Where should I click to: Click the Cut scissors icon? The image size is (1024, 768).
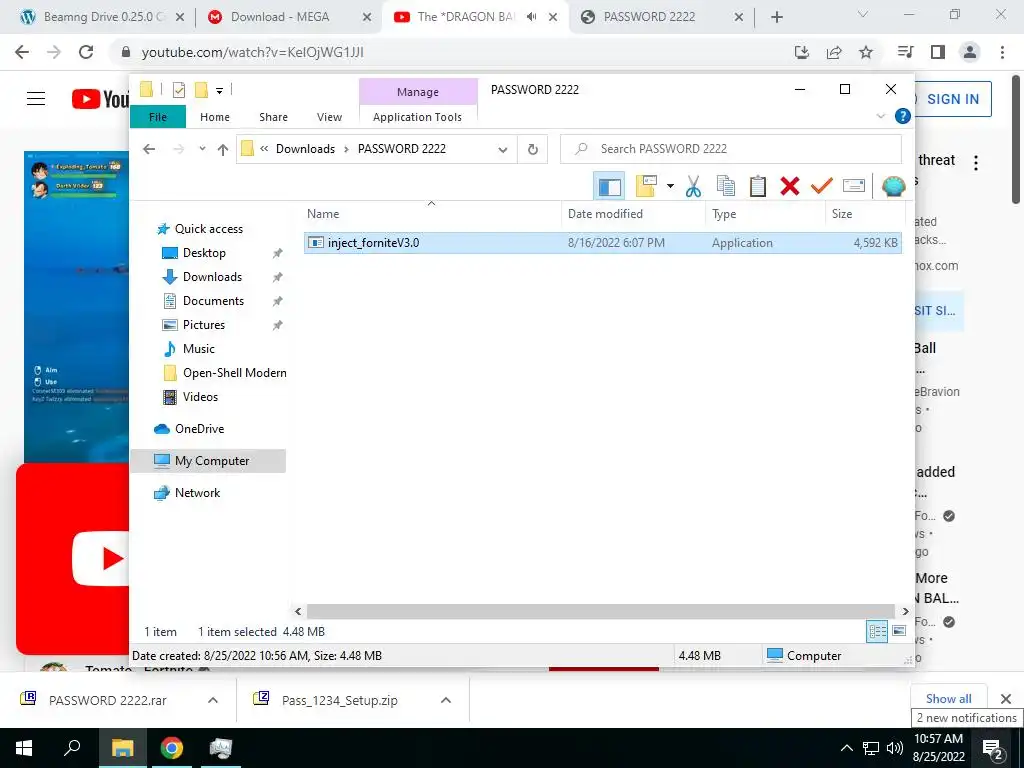click(x=693, y=187)
